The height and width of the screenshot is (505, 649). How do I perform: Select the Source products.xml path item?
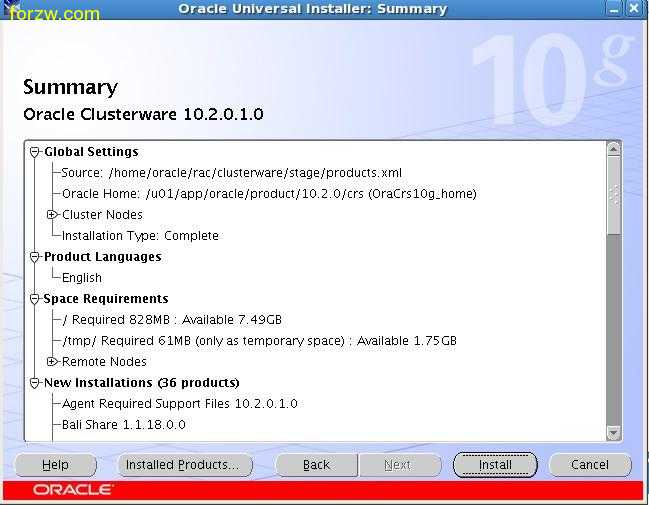tap(231, 173)
